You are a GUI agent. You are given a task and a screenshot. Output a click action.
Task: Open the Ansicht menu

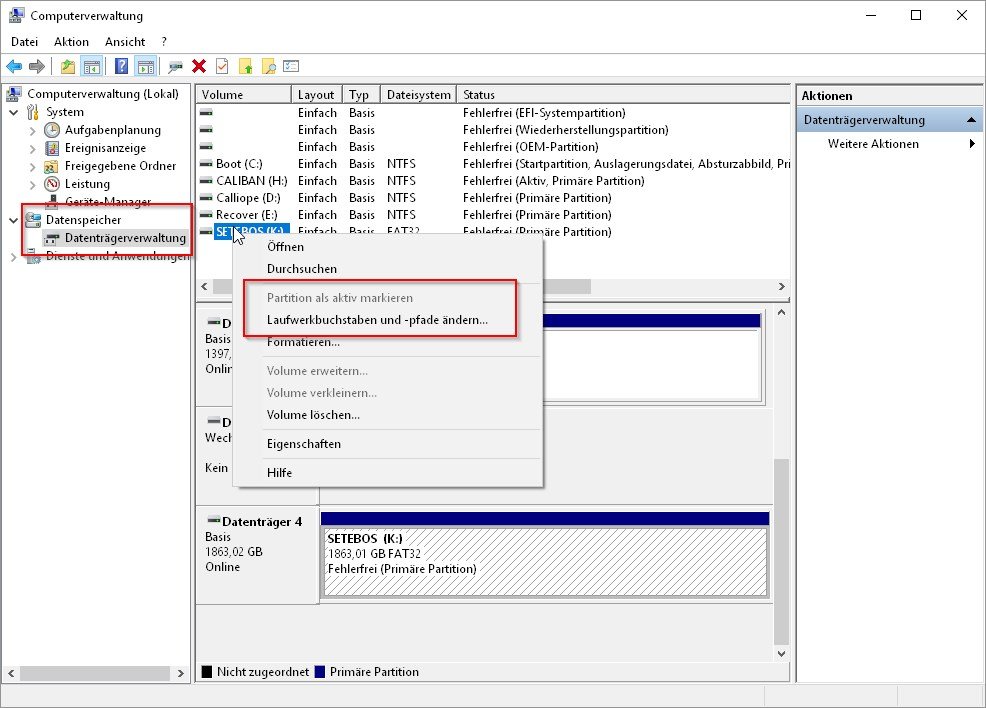pyautogui.click(x=125, y=42)
